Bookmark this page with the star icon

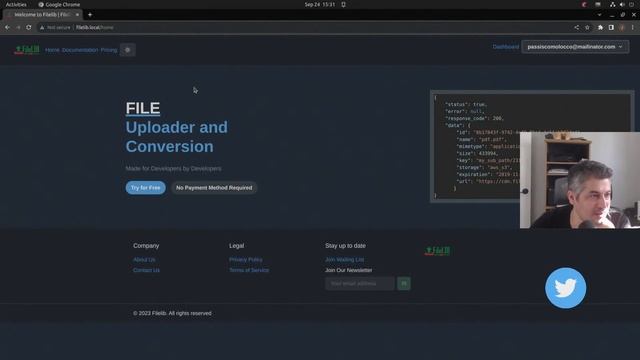tap(587, 27)
